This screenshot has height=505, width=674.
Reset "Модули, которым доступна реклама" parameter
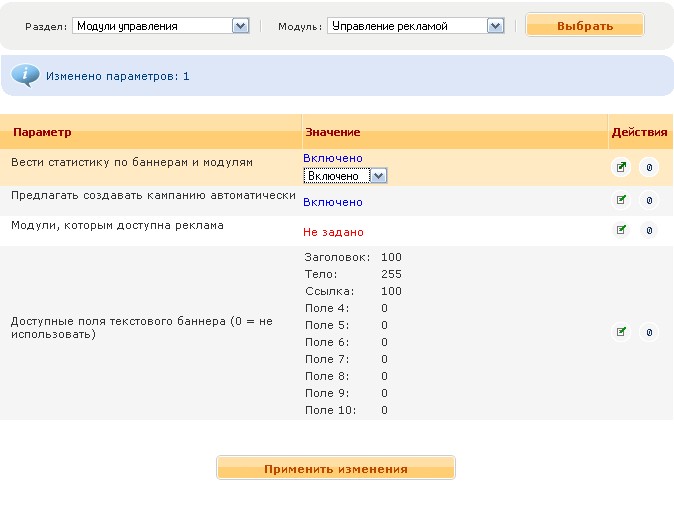pyautogui.click(x=649, y=230)
